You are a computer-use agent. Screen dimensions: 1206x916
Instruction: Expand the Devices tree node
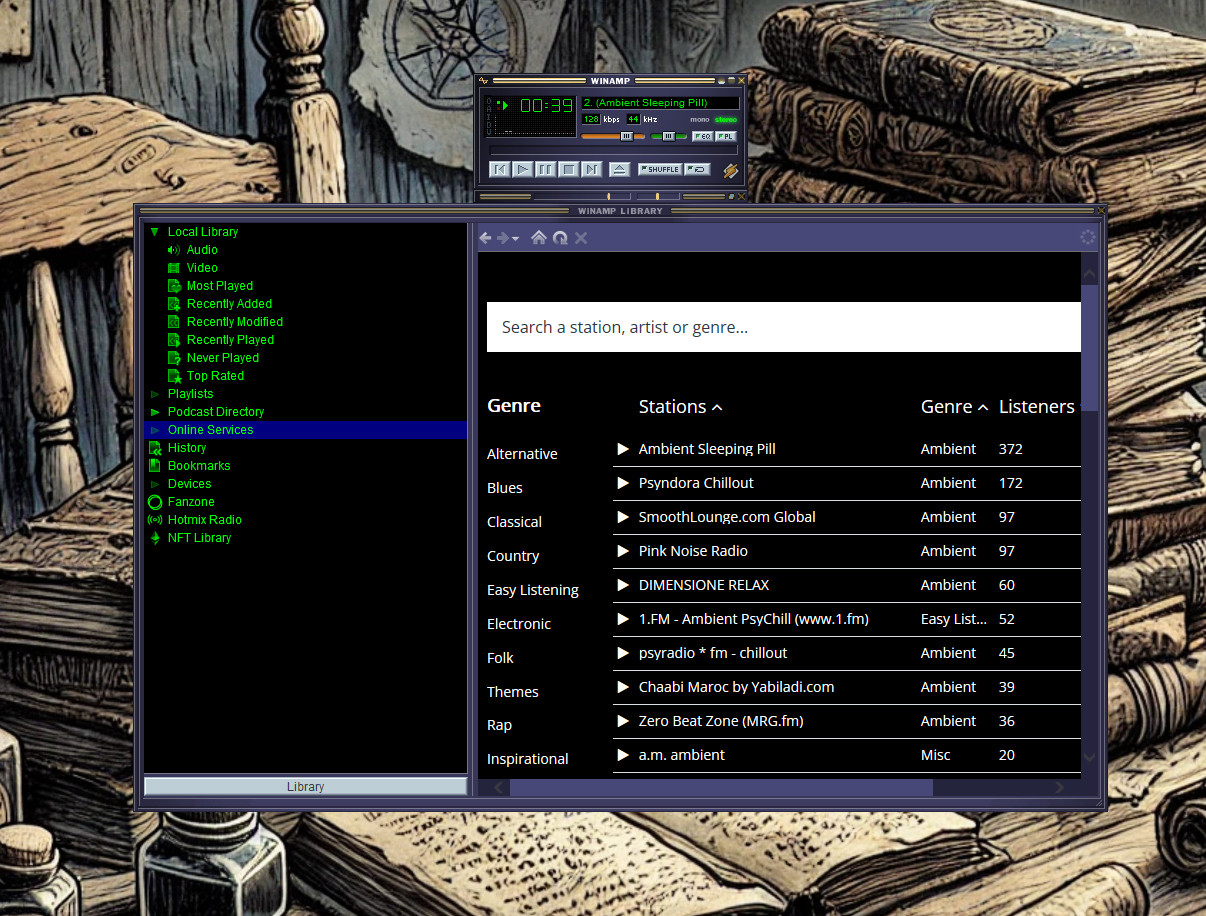click(155, 484)
